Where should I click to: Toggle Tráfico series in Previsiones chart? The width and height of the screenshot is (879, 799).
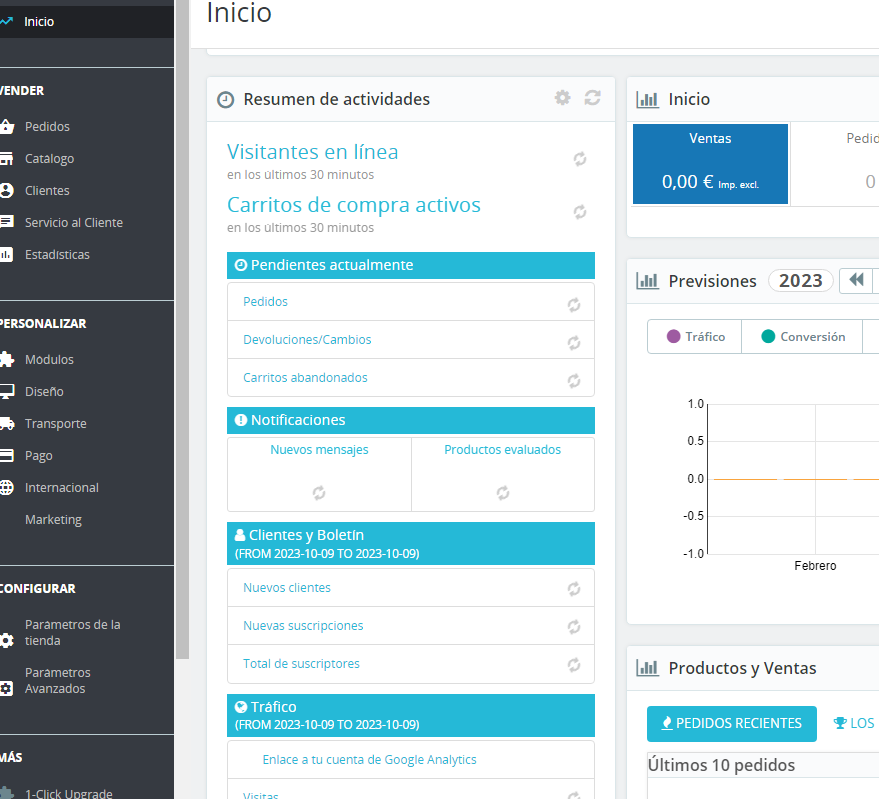click(x=695, y=336)
